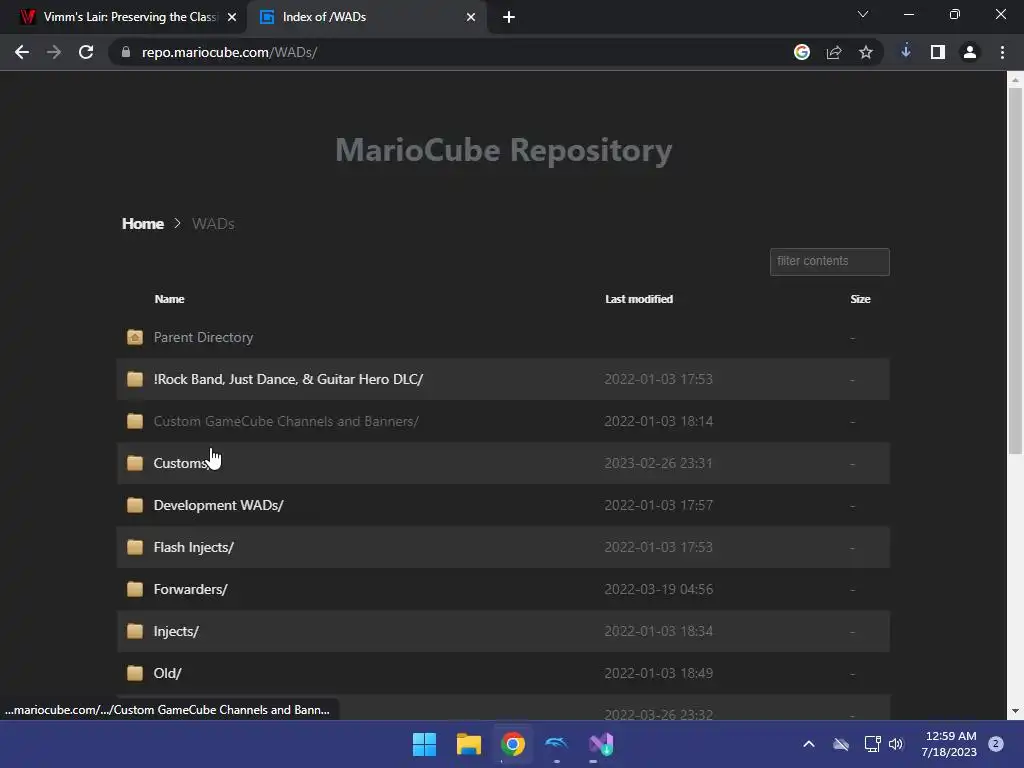Click the folder icon beside Development WADs
Viewport: 1024px width, 768px height.
click(x=135, y=505)
